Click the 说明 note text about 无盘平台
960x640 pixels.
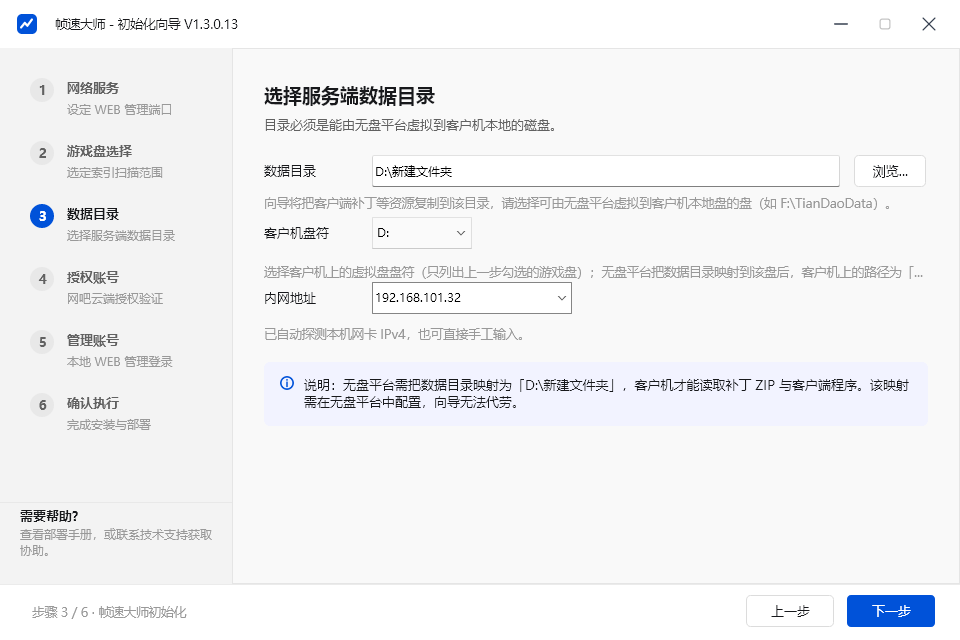[x=606, y=393]
